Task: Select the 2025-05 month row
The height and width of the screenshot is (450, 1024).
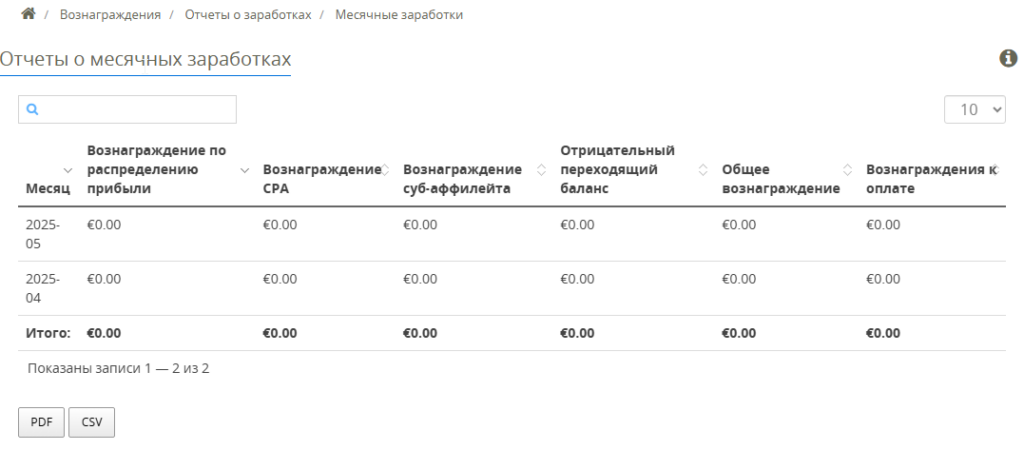Action: [x=512, y=234]
